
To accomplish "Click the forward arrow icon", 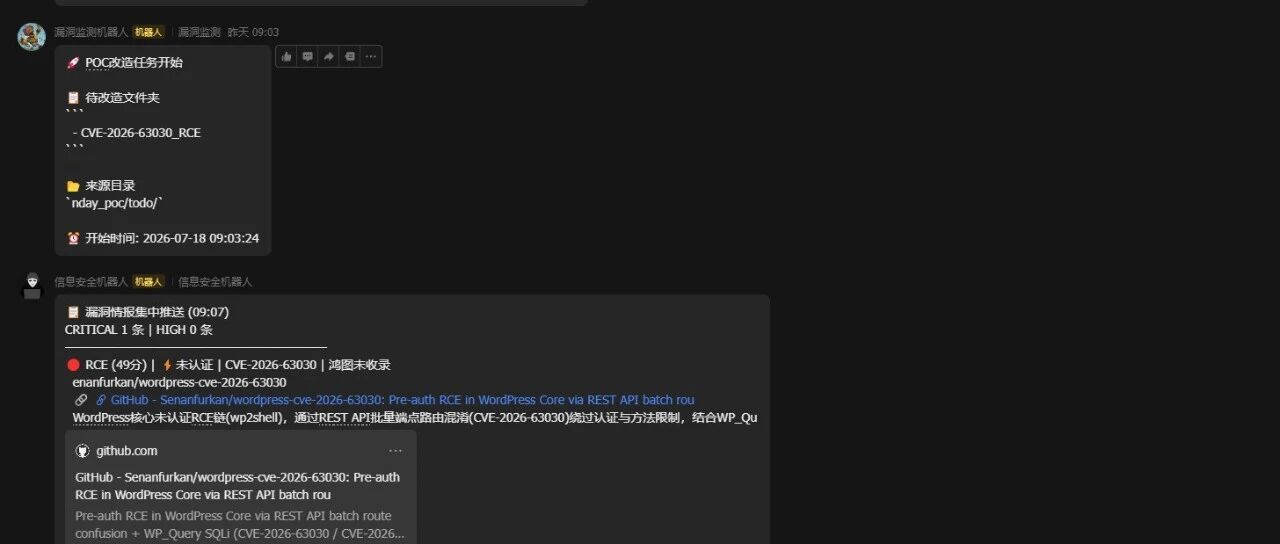I will (329, 57).
